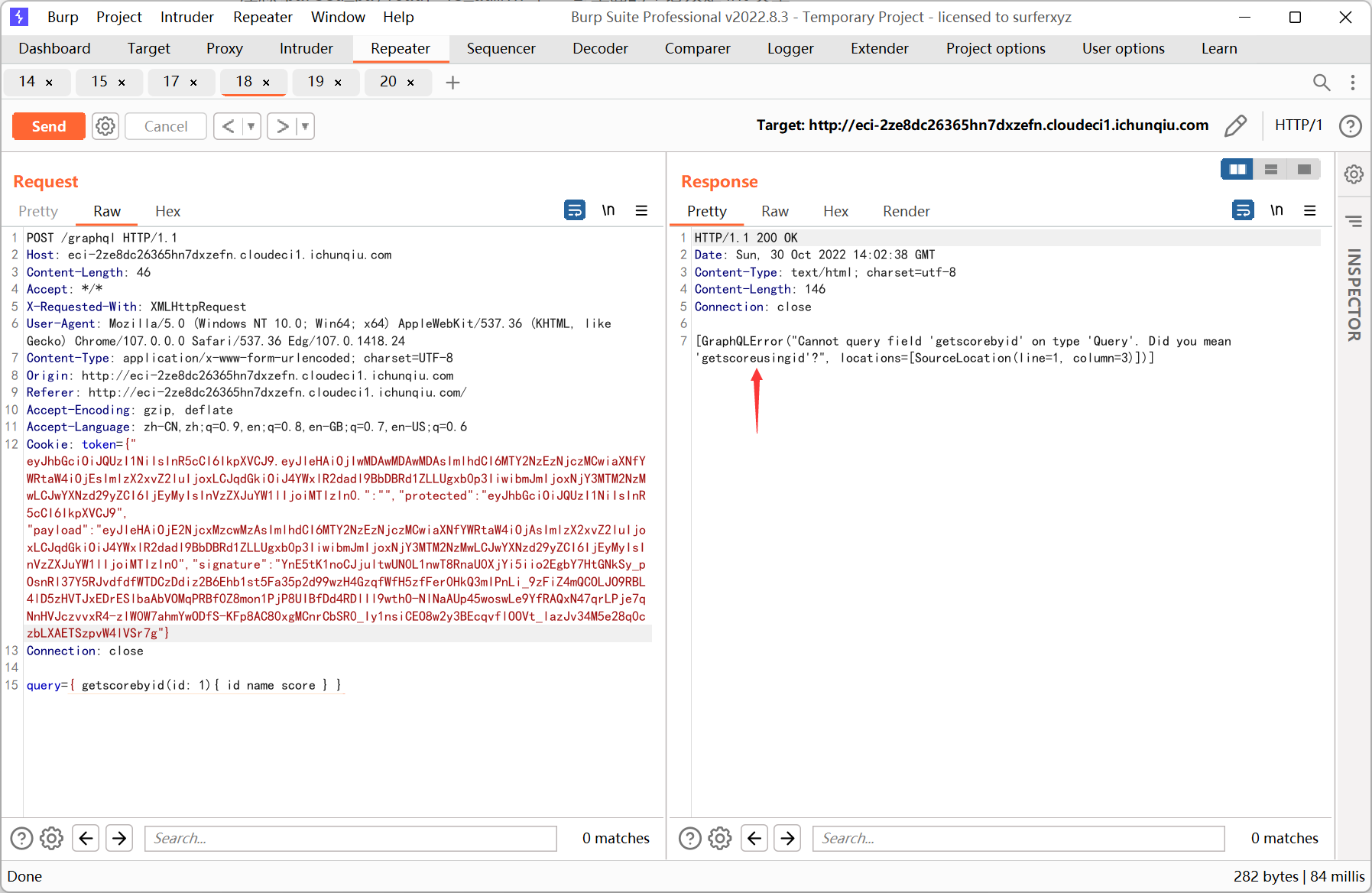
Task: Open request editor hamburger menu
Action: pyautogui.click(x=641, y=209)
